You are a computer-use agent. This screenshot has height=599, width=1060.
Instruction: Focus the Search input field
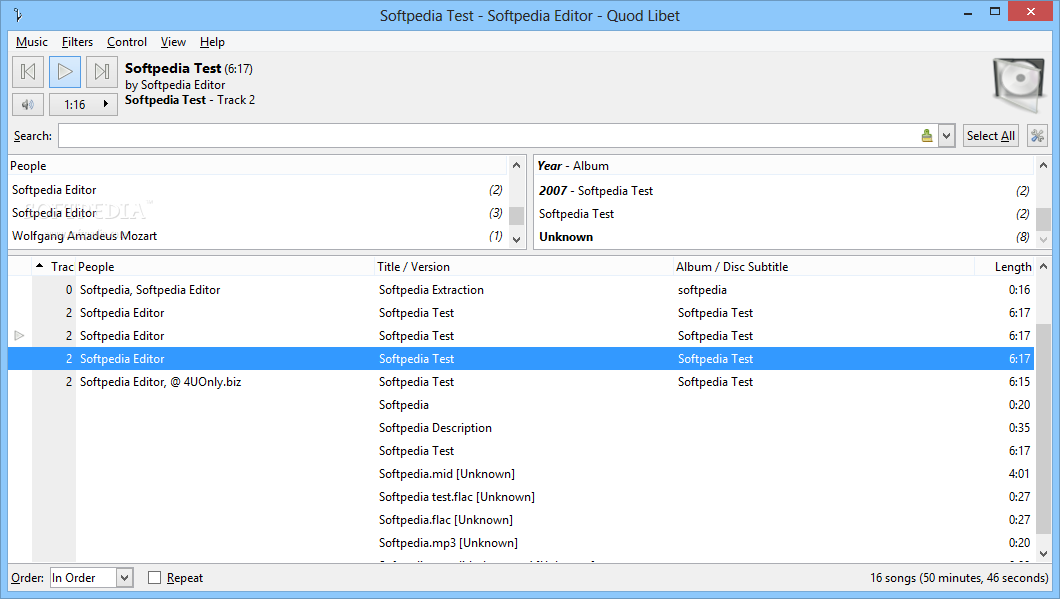point(489,136)
